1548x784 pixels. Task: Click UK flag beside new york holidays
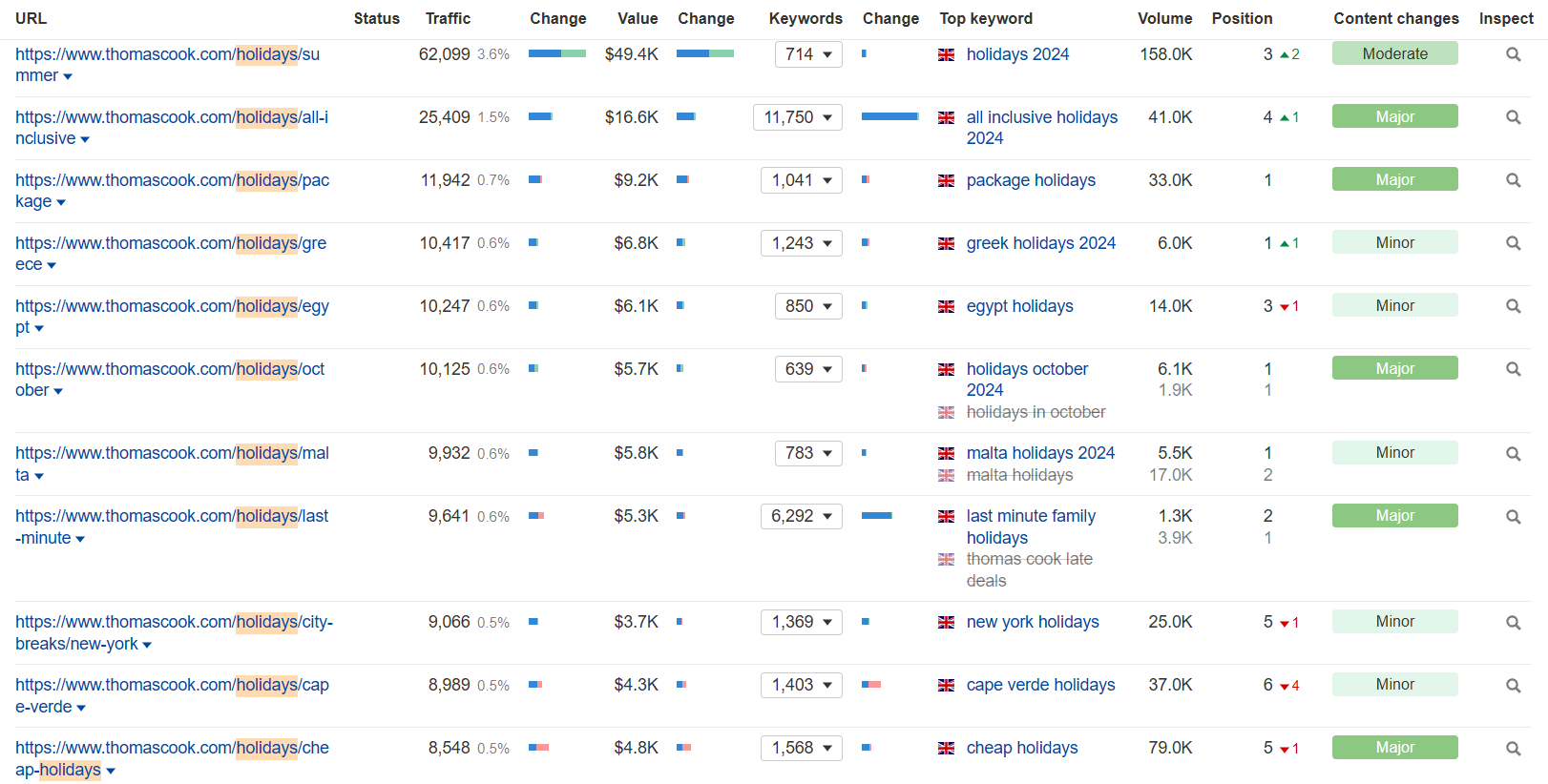pyautogui.click(x=946, y=623)
